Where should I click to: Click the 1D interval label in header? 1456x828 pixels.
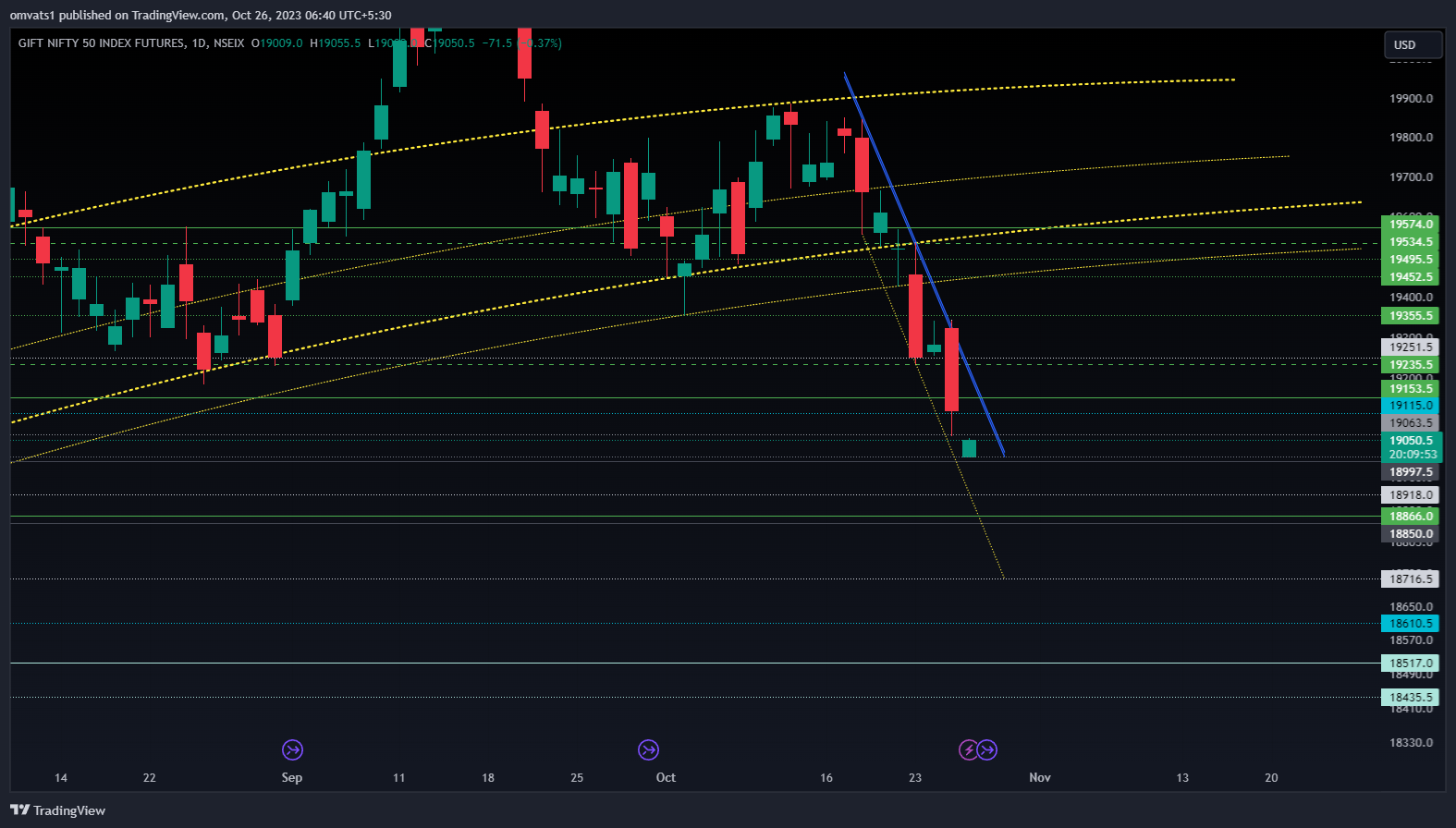pyautogui.click(x=199, y=43)
